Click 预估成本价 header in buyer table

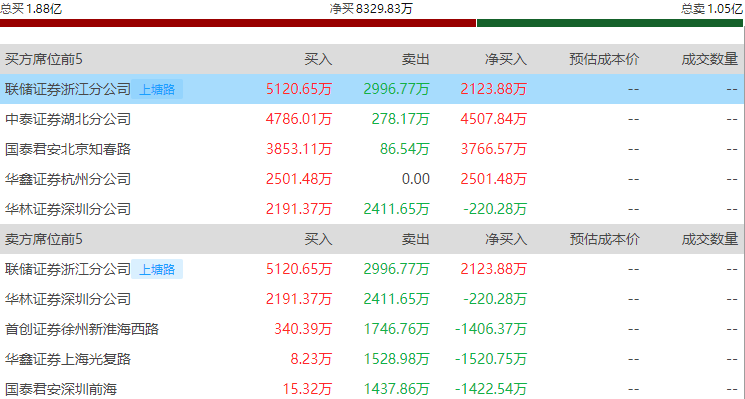(x=604, y=59)
